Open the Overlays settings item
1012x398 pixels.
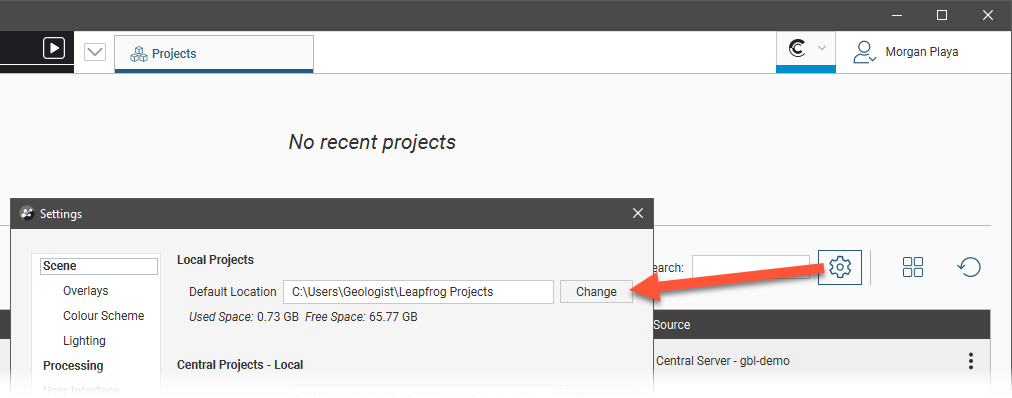click(86, 291)
